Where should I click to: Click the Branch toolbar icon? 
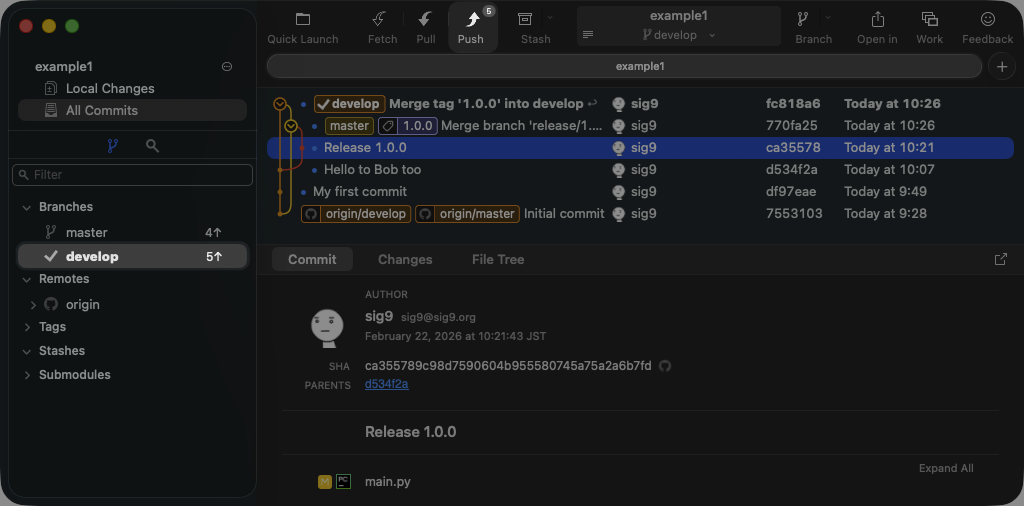click(803, 20)
